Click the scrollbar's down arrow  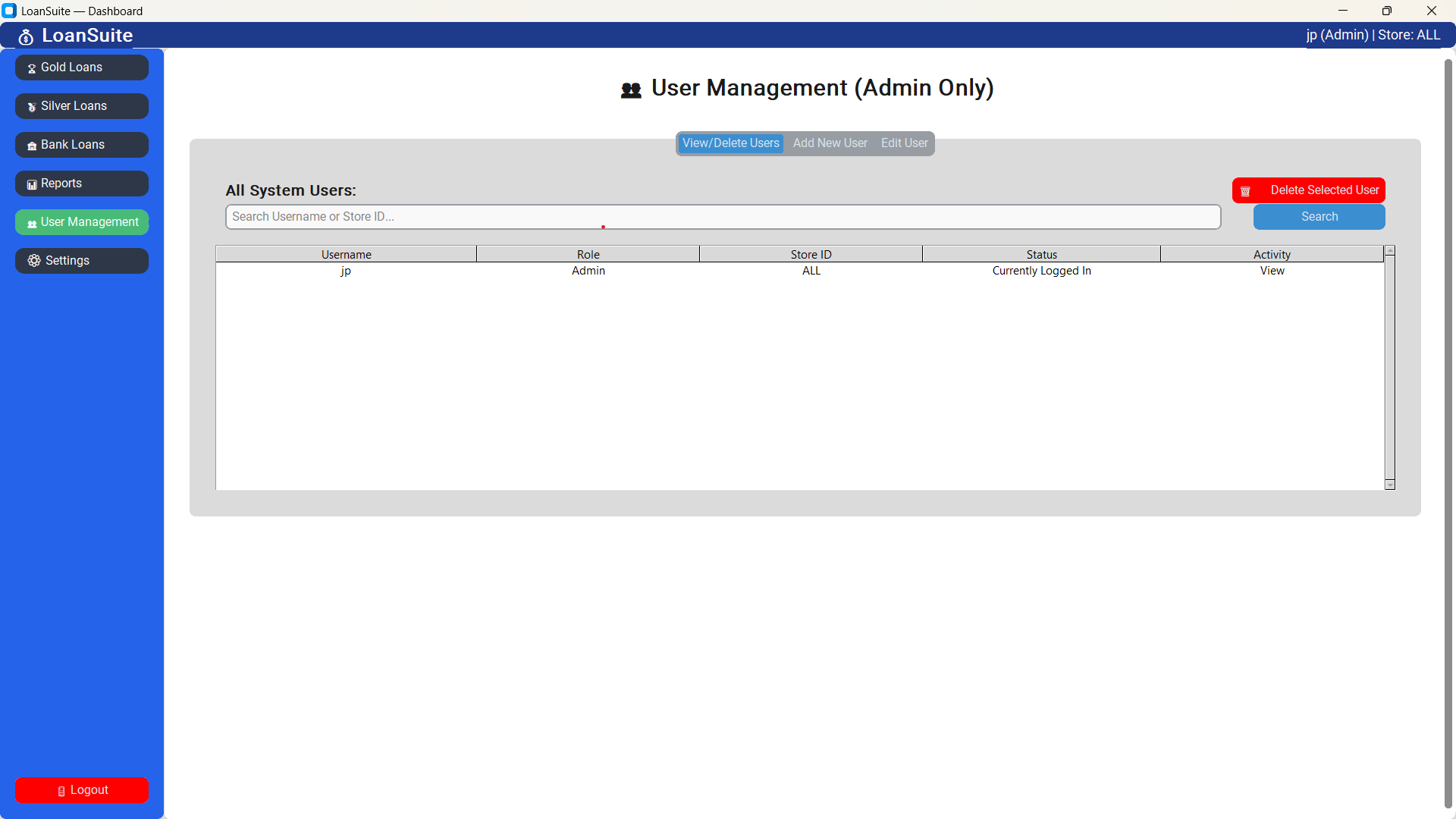pyautogui.click(x=1390, y=485)
